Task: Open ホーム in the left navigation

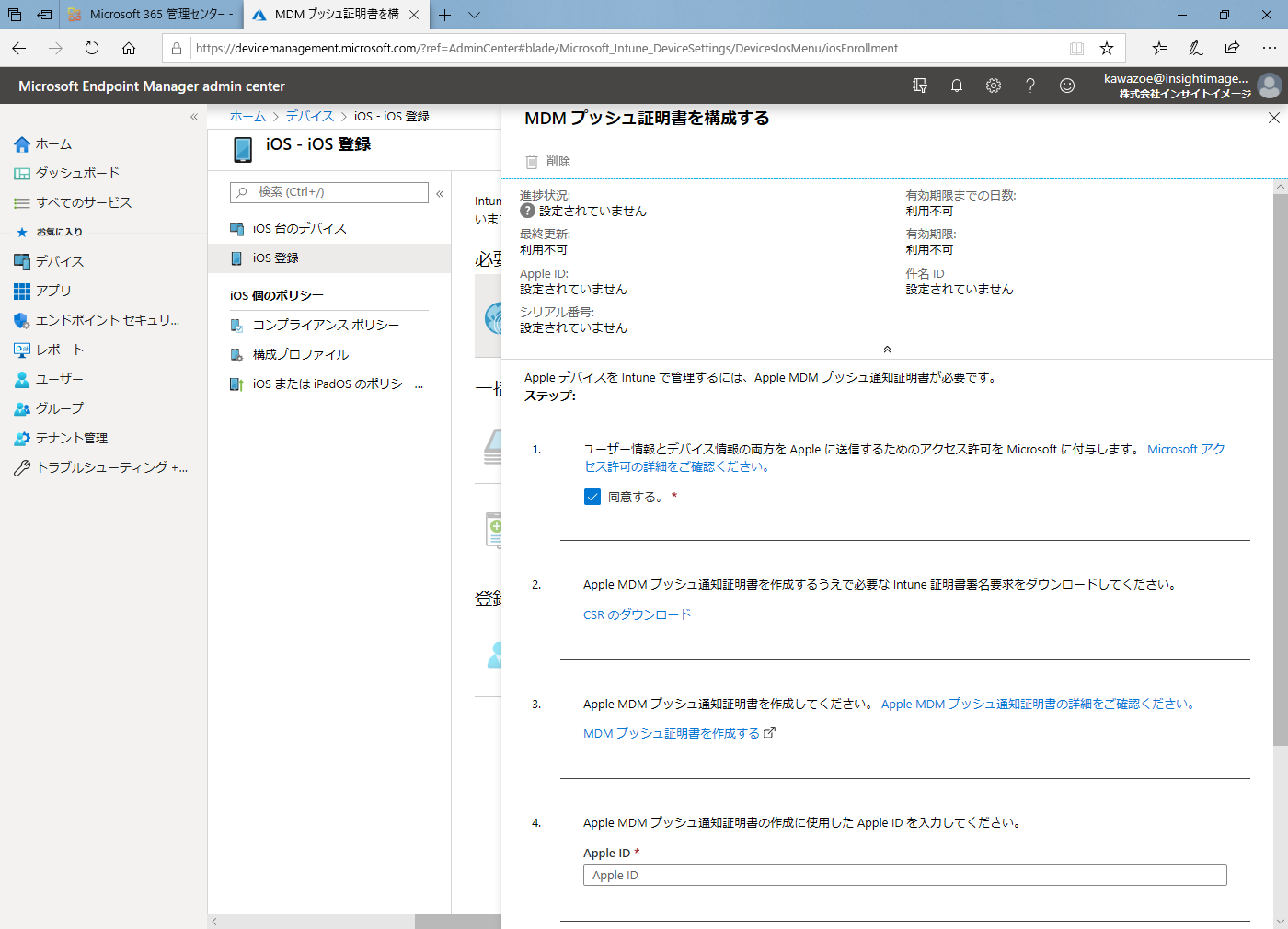Action: (55, 143)
